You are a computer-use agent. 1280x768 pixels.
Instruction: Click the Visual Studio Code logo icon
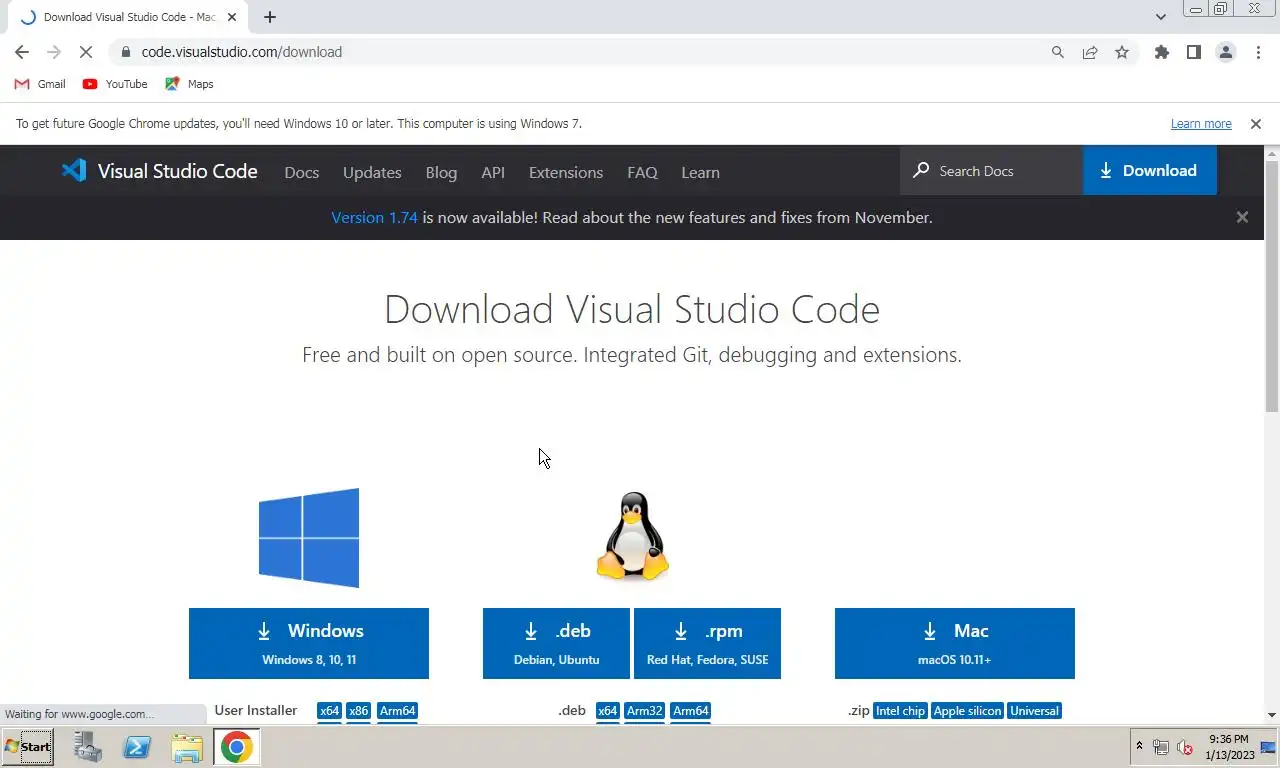point(74,171)
